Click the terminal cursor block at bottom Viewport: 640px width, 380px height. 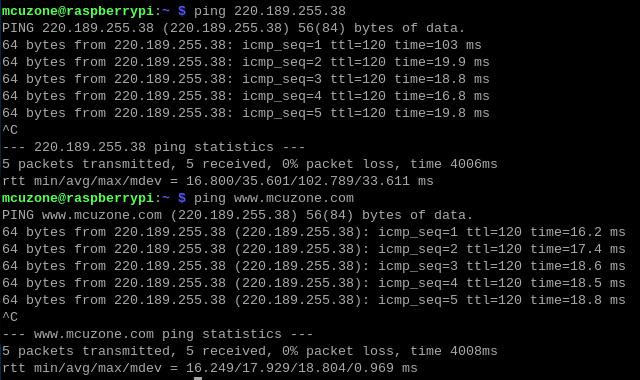point(198,378)
